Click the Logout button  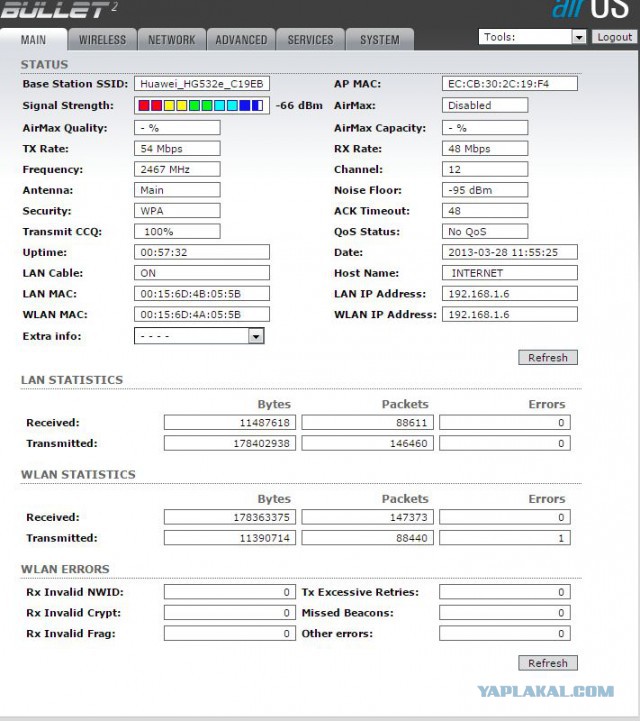pos(614,37)
